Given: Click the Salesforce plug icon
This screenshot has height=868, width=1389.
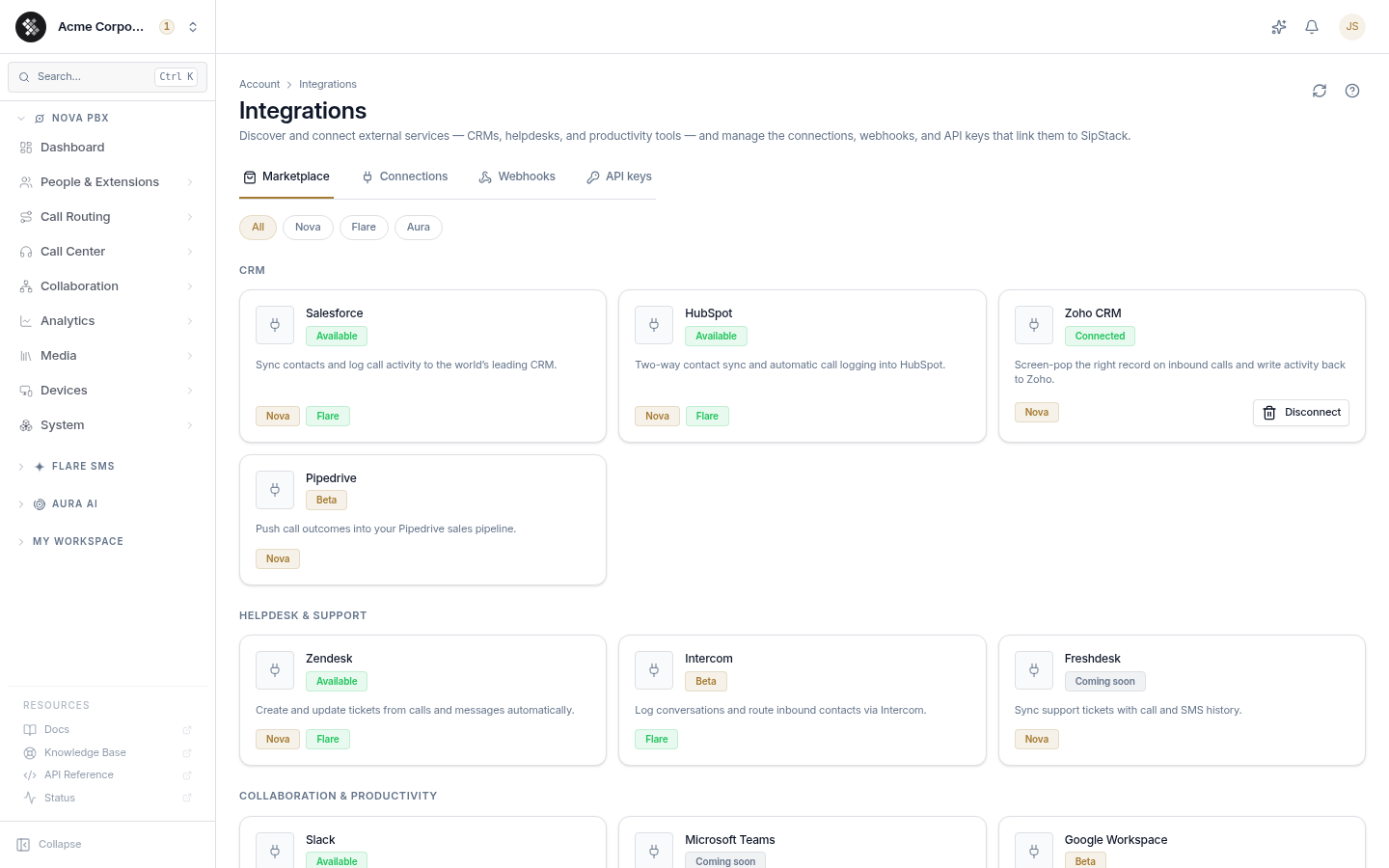Looking at the screenshot, I should point(275,325).
